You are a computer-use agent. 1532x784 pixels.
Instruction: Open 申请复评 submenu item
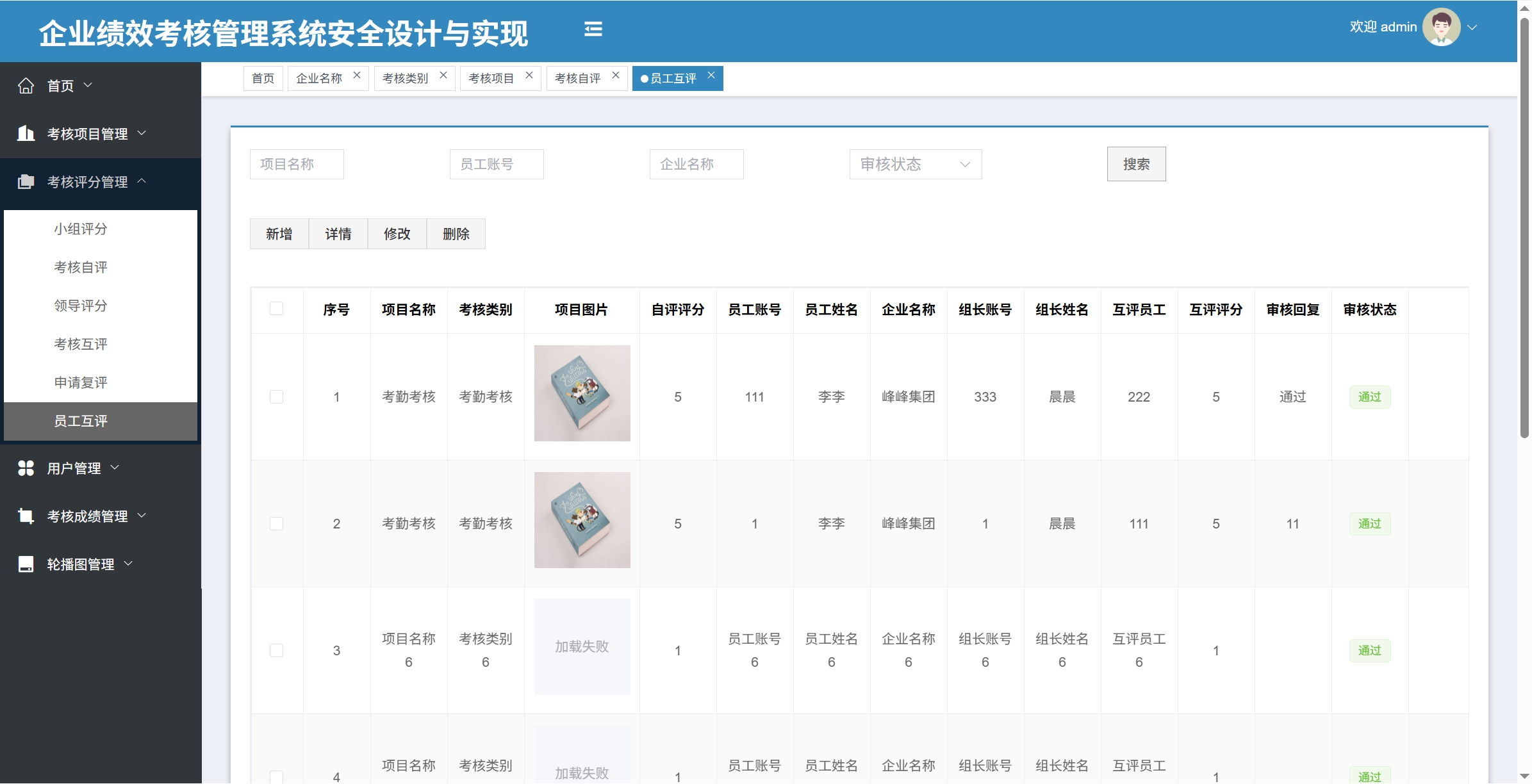pyautogui.click(x=101, y=383)
